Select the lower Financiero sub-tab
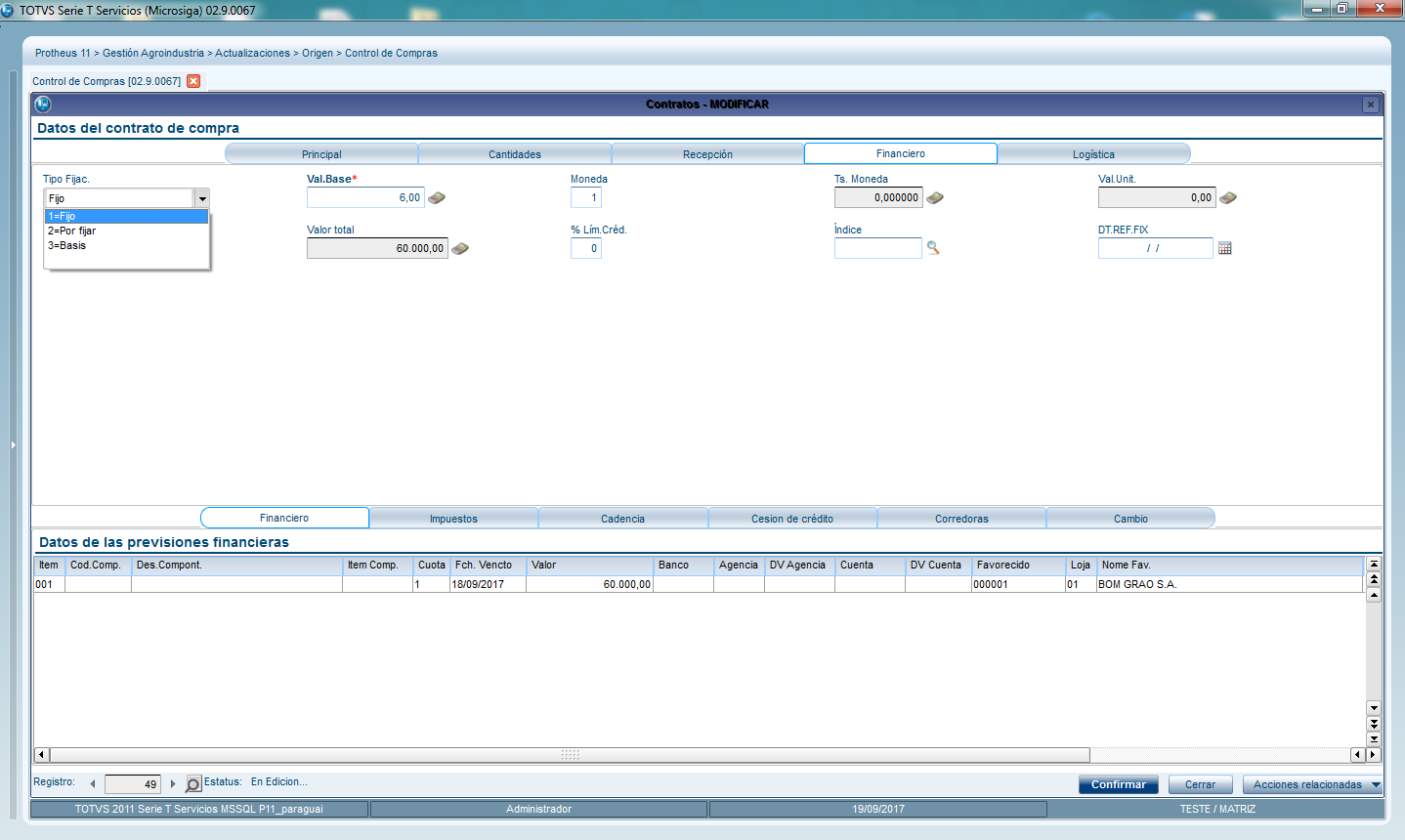Screen dimensions: 1405x840 [284, 518]
